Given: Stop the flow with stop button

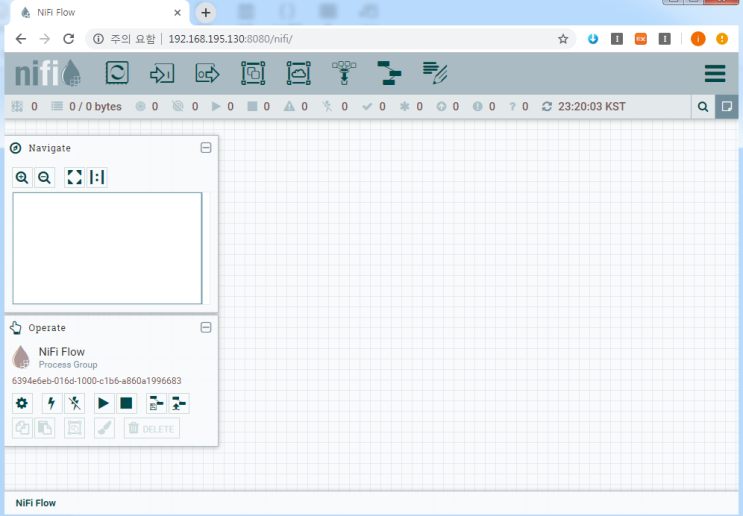Looking at the screenshot, I should (127, 403).
